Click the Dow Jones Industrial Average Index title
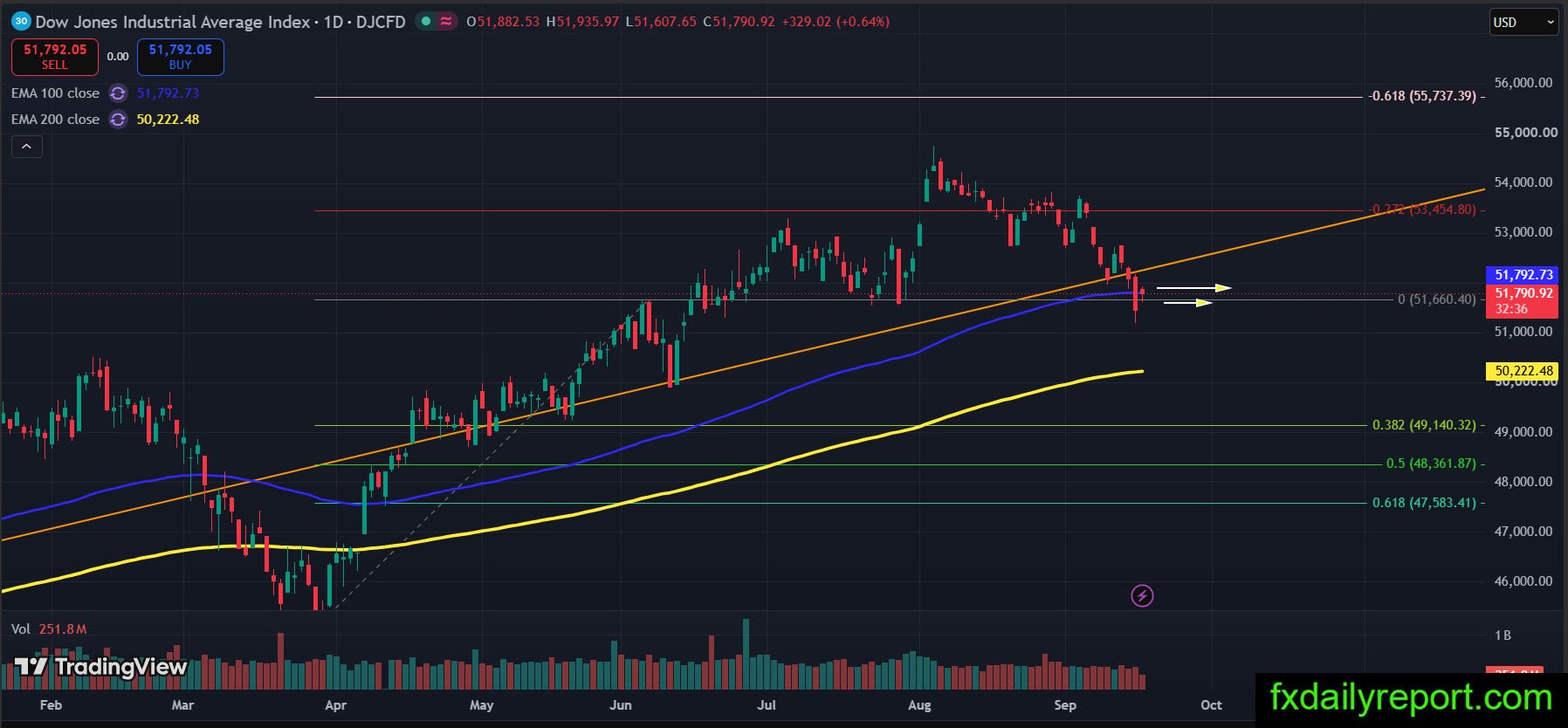This screenshot has width=1568, height=728. pos(173,22)
